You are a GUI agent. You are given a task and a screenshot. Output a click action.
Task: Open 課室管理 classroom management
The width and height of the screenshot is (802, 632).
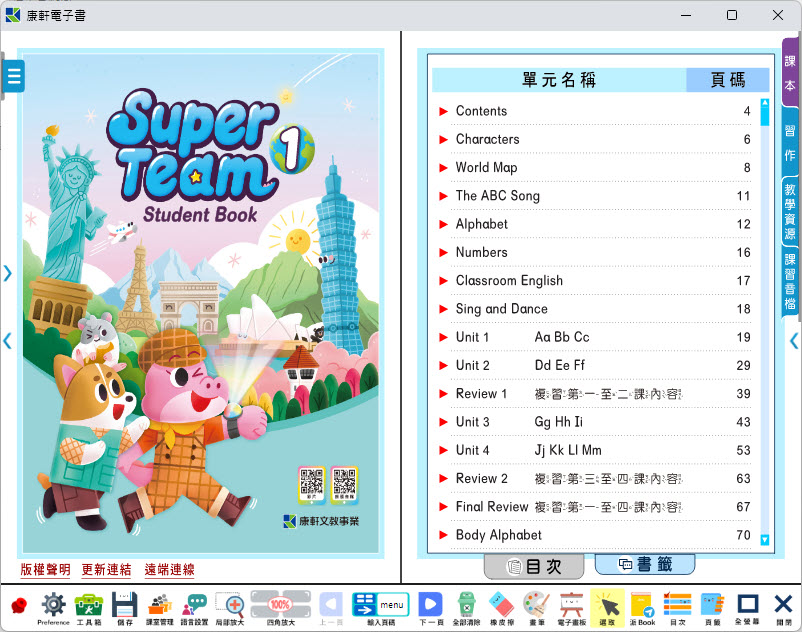tap(160, 608)
